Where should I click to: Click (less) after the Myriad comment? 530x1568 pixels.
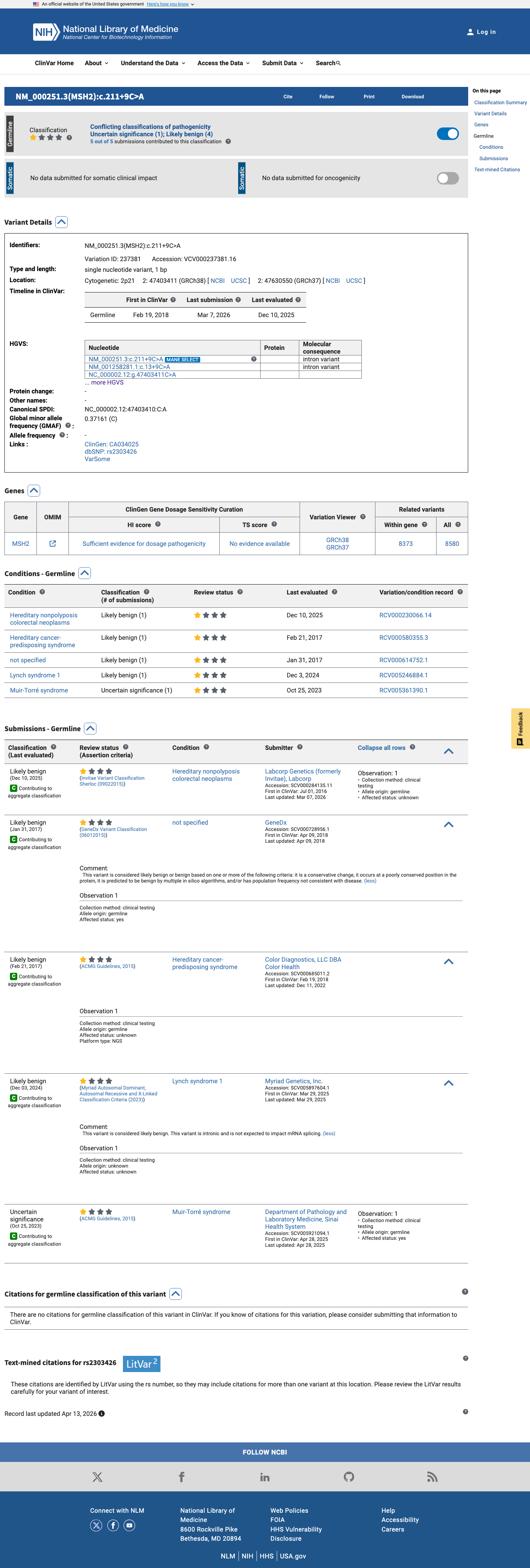(329, 1133)
